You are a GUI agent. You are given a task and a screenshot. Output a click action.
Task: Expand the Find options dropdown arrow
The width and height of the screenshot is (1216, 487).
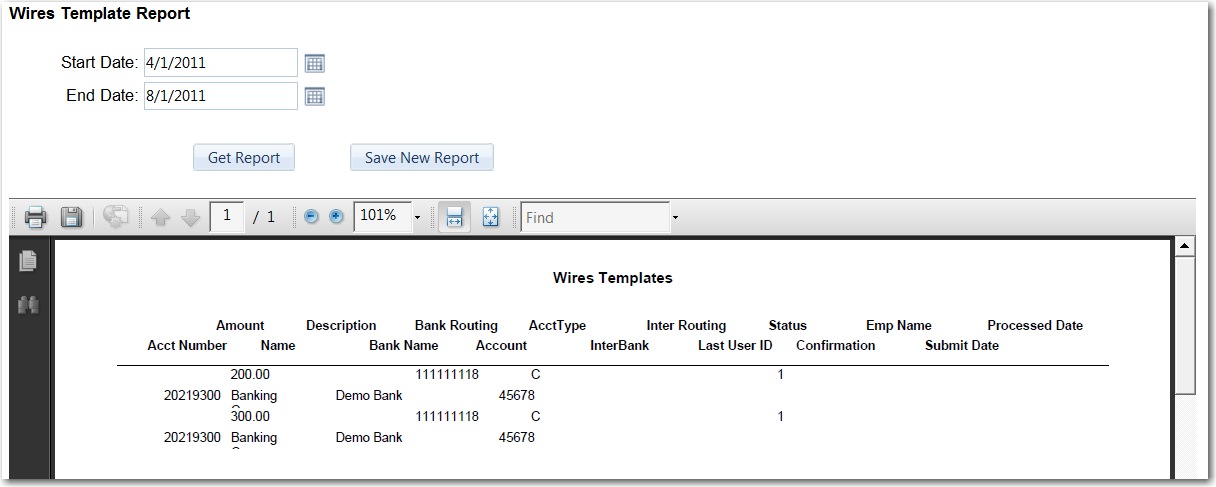point(675,217)
